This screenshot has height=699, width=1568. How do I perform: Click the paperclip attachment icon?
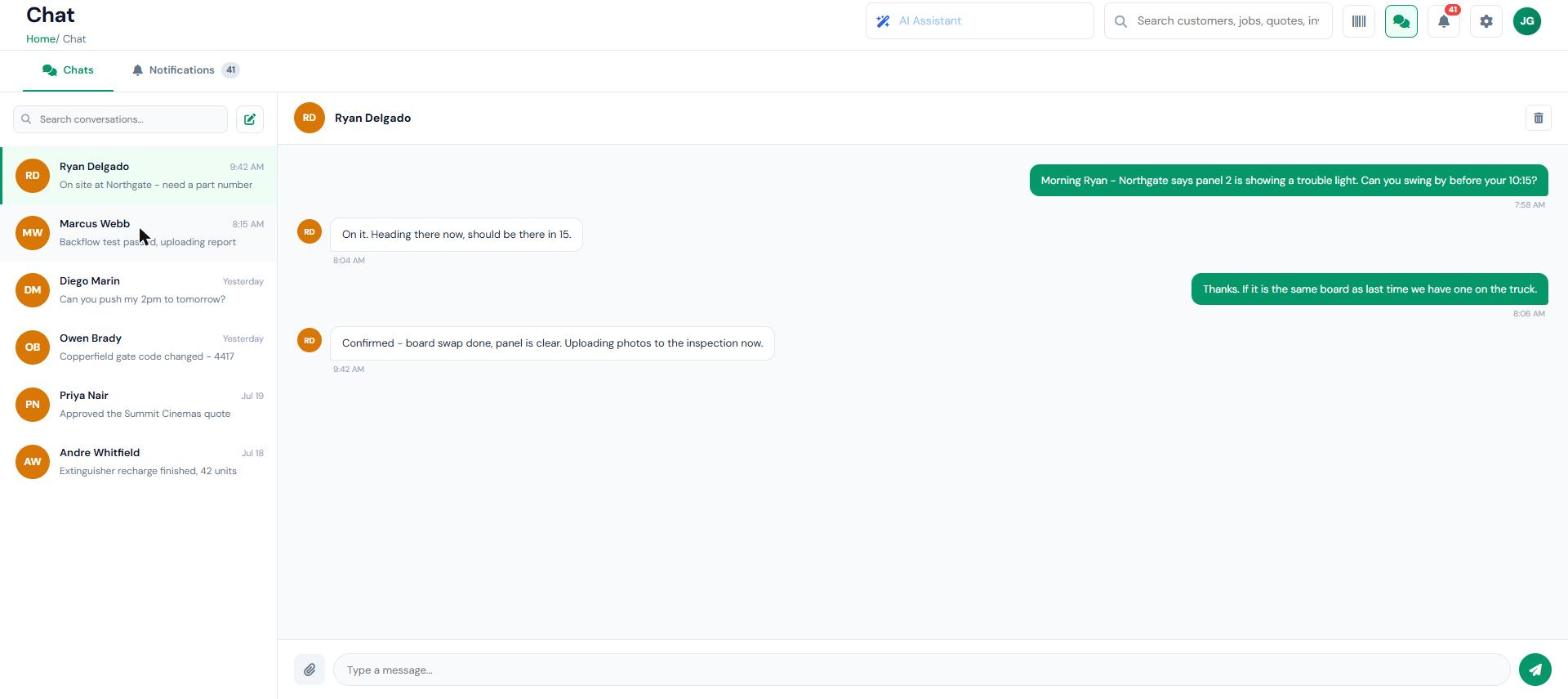(309, 670)
